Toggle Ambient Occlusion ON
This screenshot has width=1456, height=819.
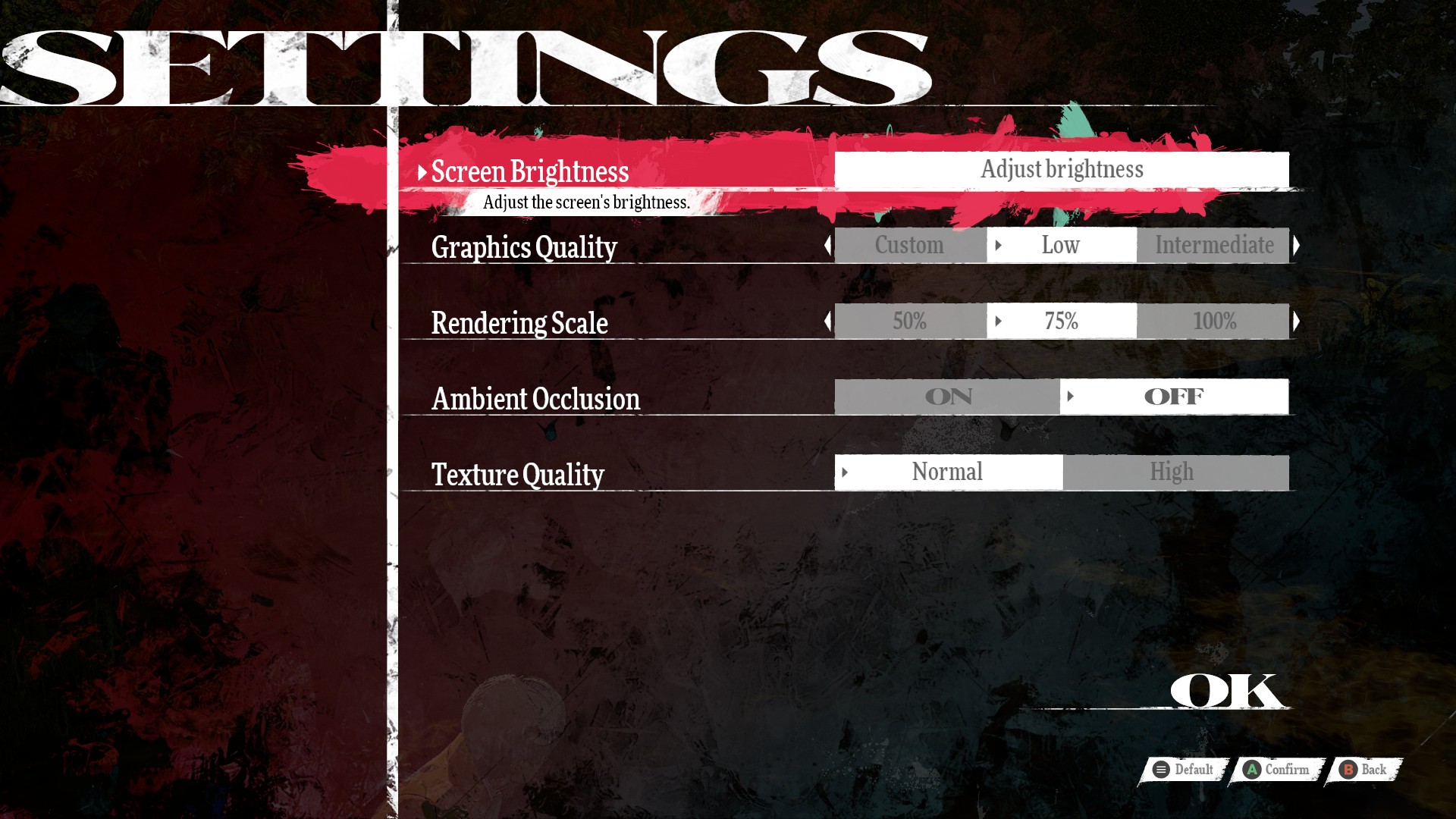[x=948, y=396]
